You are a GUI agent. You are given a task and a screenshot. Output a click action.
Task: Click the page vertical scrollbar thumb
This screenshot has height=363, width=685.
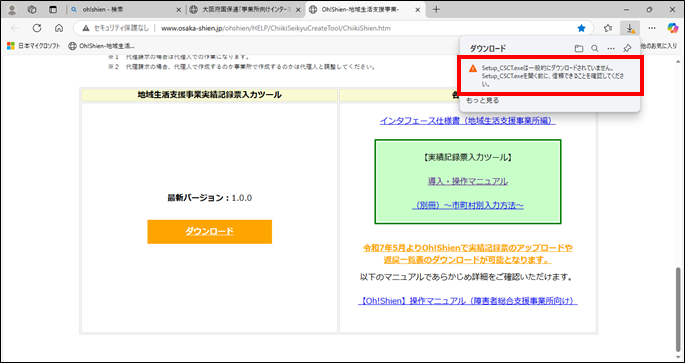coord(678,310)
